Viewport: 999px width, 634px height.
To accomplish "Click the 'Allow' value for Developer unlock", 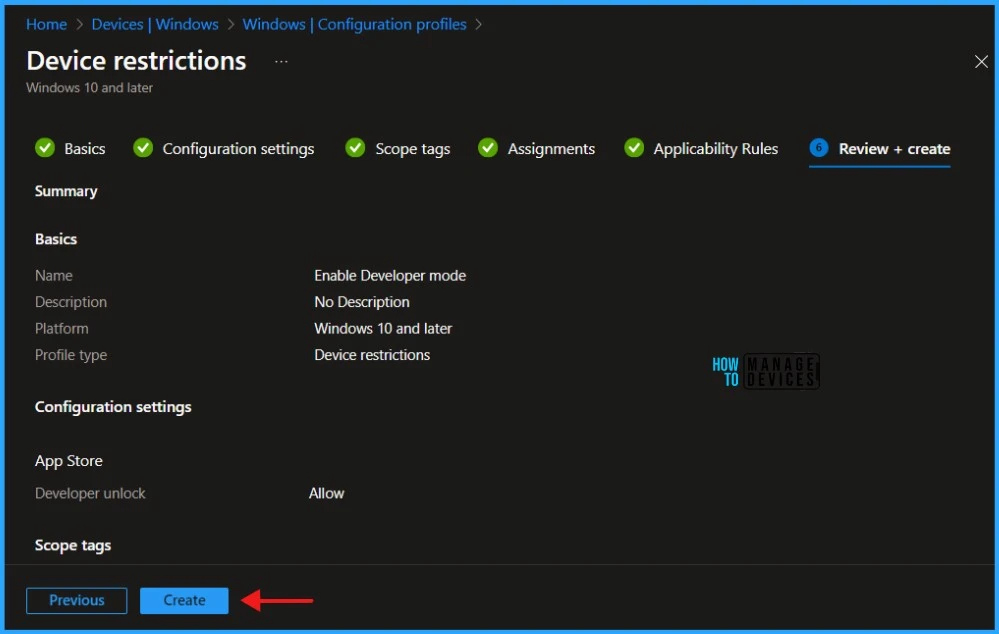I will point(326,493).
